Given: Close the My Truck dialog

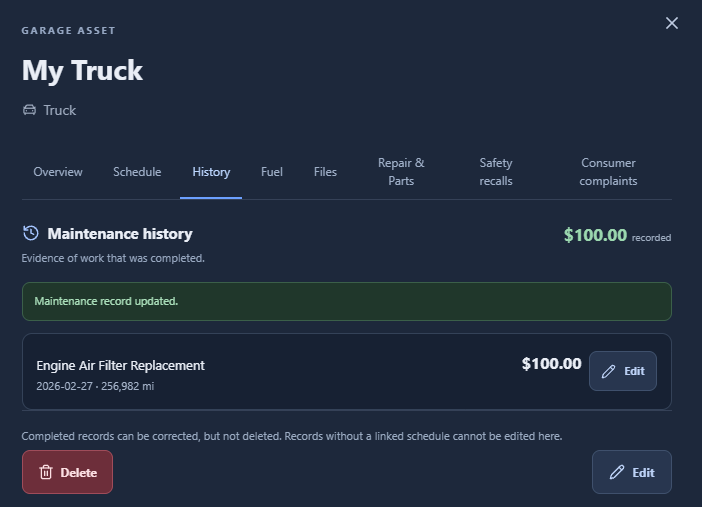Looking at the screenshot, I should [x=672, y=23].
